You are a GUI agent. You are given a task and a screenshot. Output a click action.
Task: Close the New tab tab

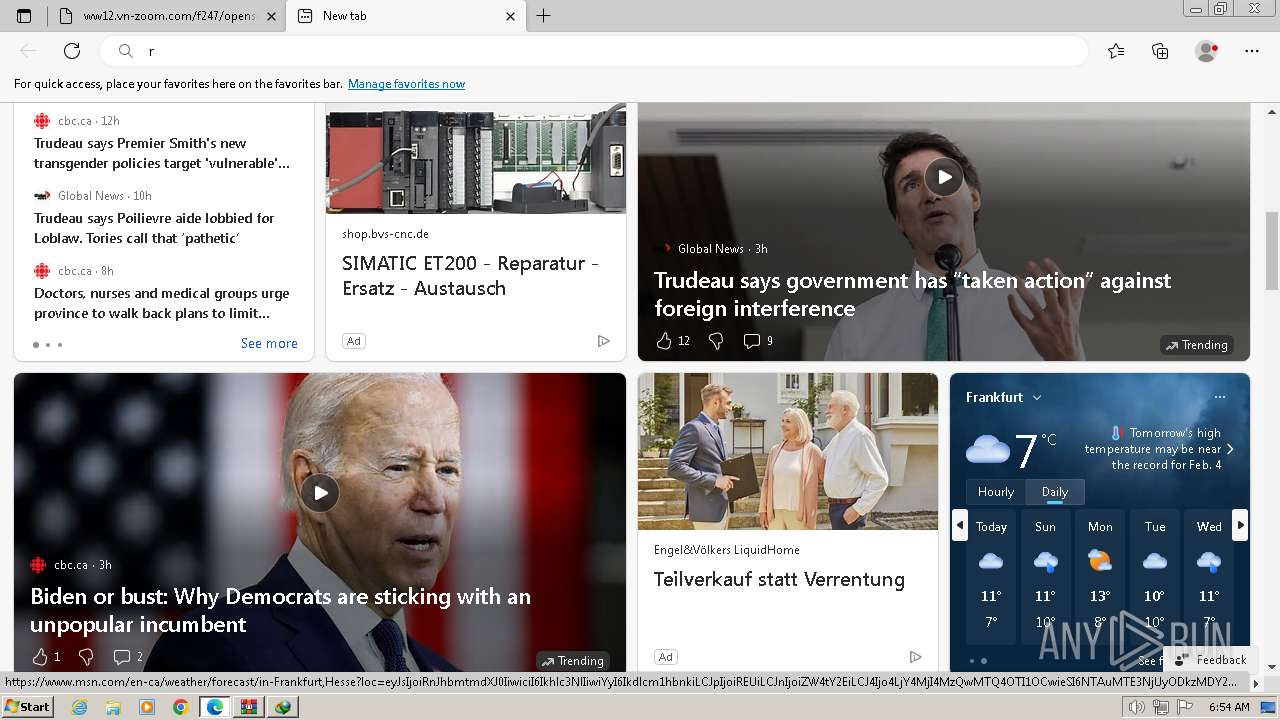(510, 16)
